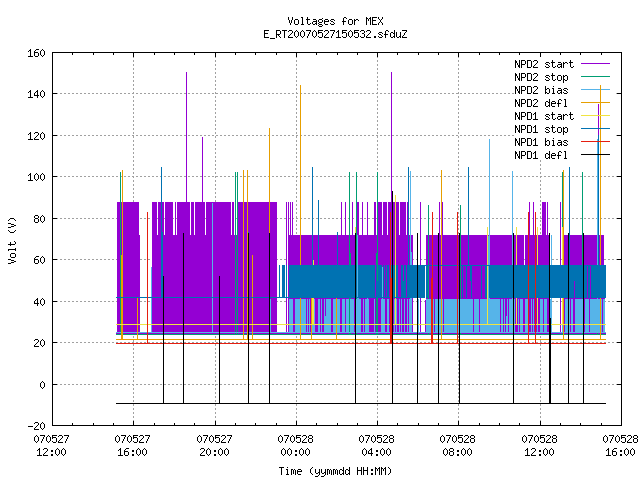Click the -20 value on the voltage axis
The width and height of the screenshot is (640, 480).
36,426
